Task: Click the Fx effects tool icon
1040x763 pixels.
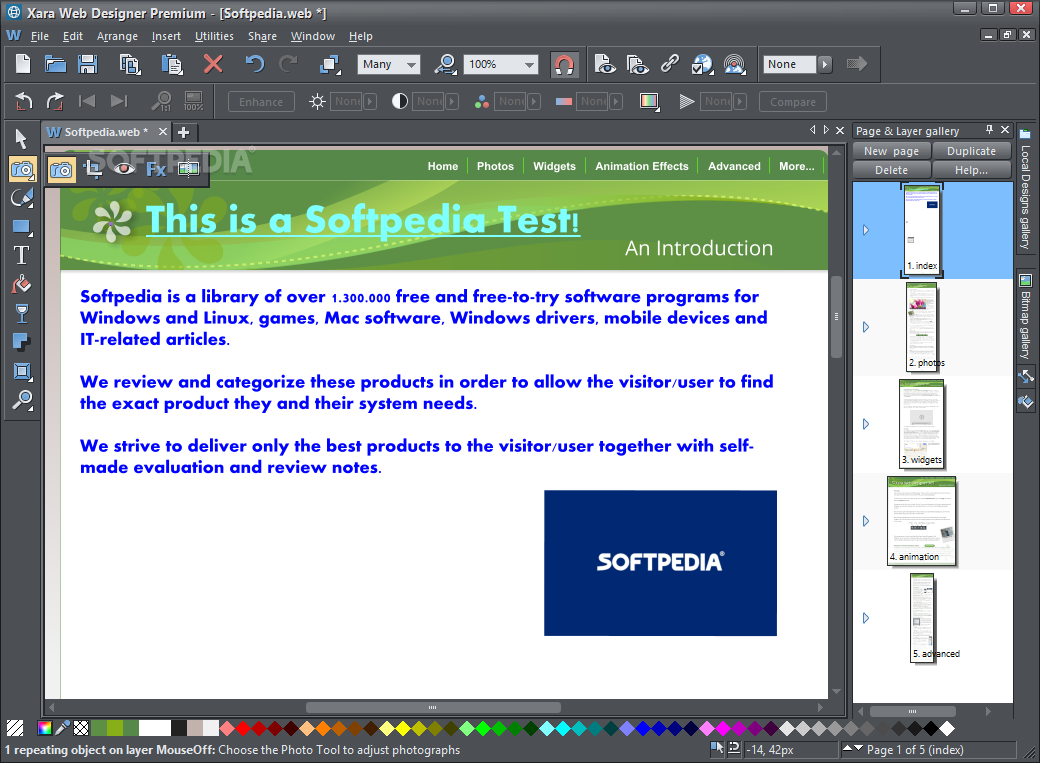Action: [156, 169]
